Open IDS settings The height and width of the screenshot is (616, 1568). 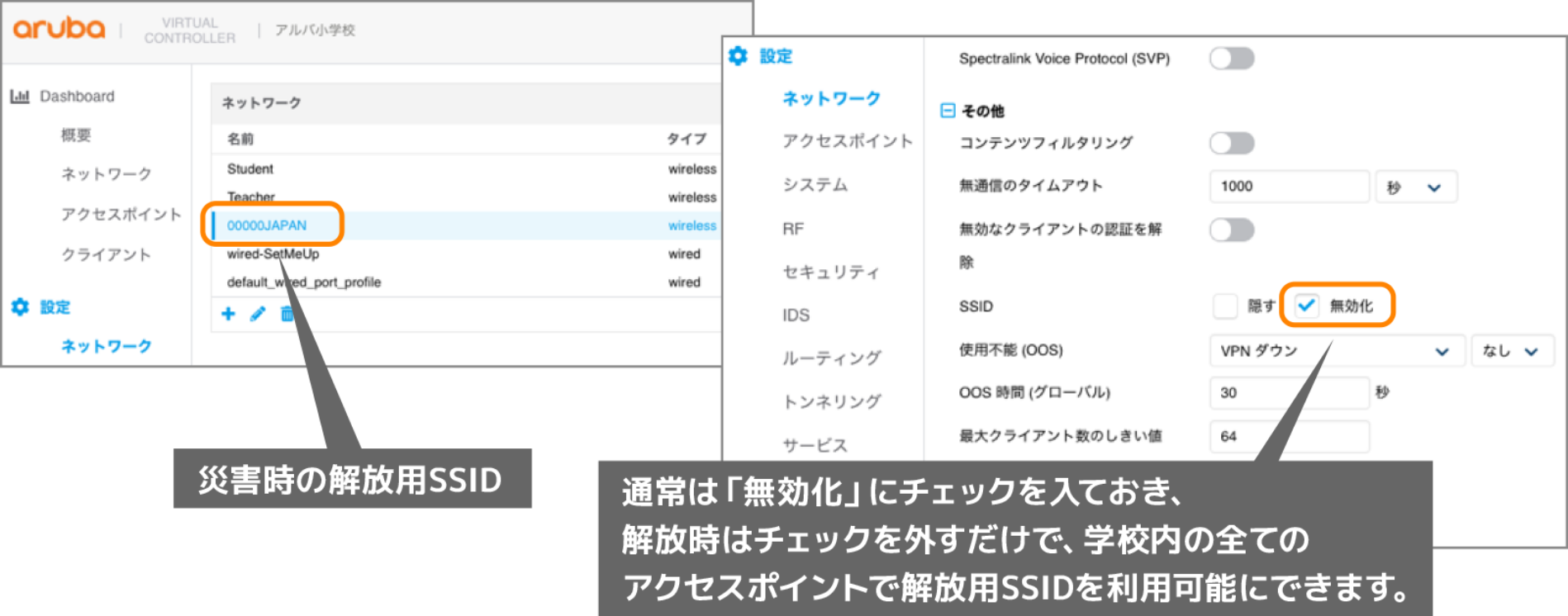pyautogui.click(x=796, y=315)
